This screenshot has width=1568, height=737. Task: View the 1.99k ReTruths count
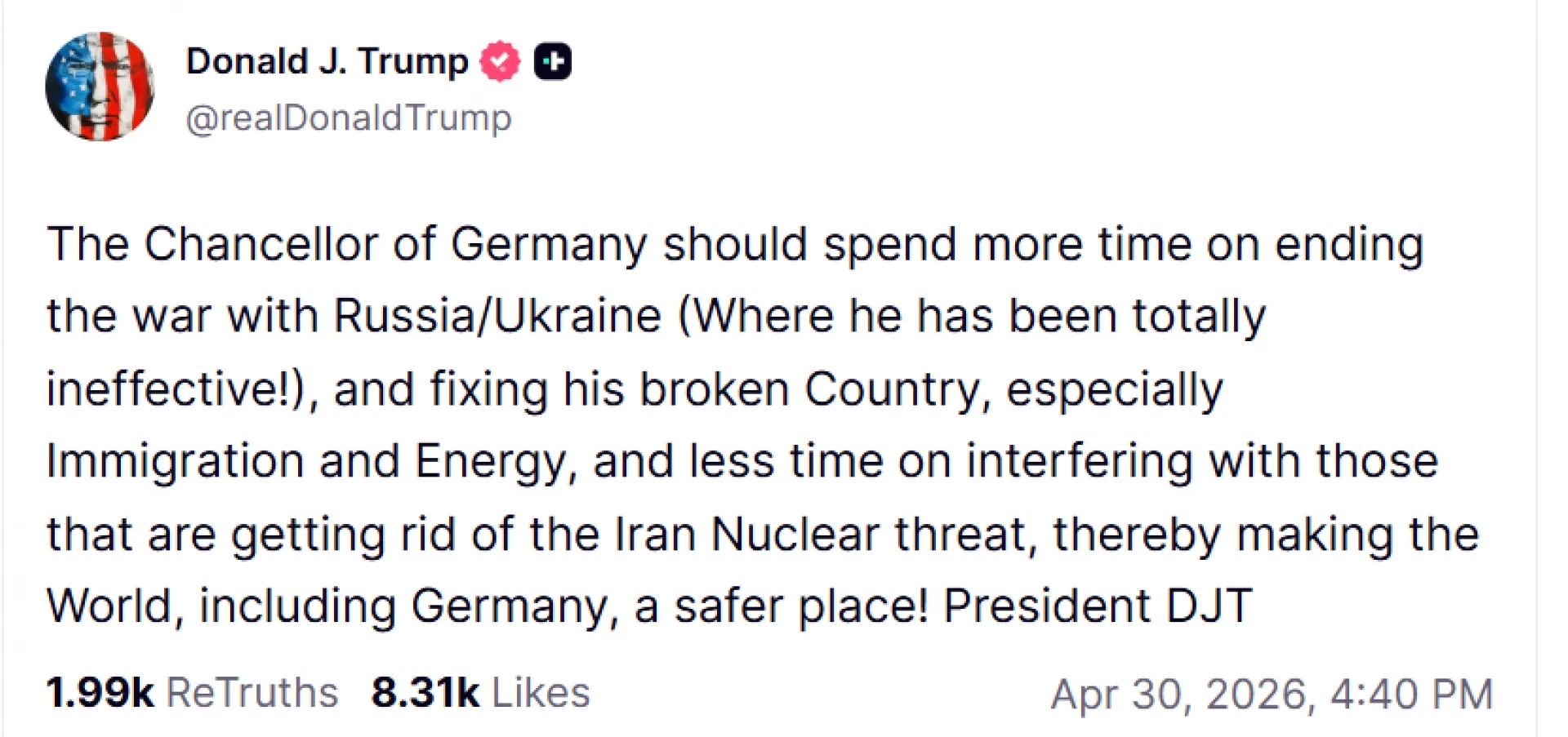100,693
